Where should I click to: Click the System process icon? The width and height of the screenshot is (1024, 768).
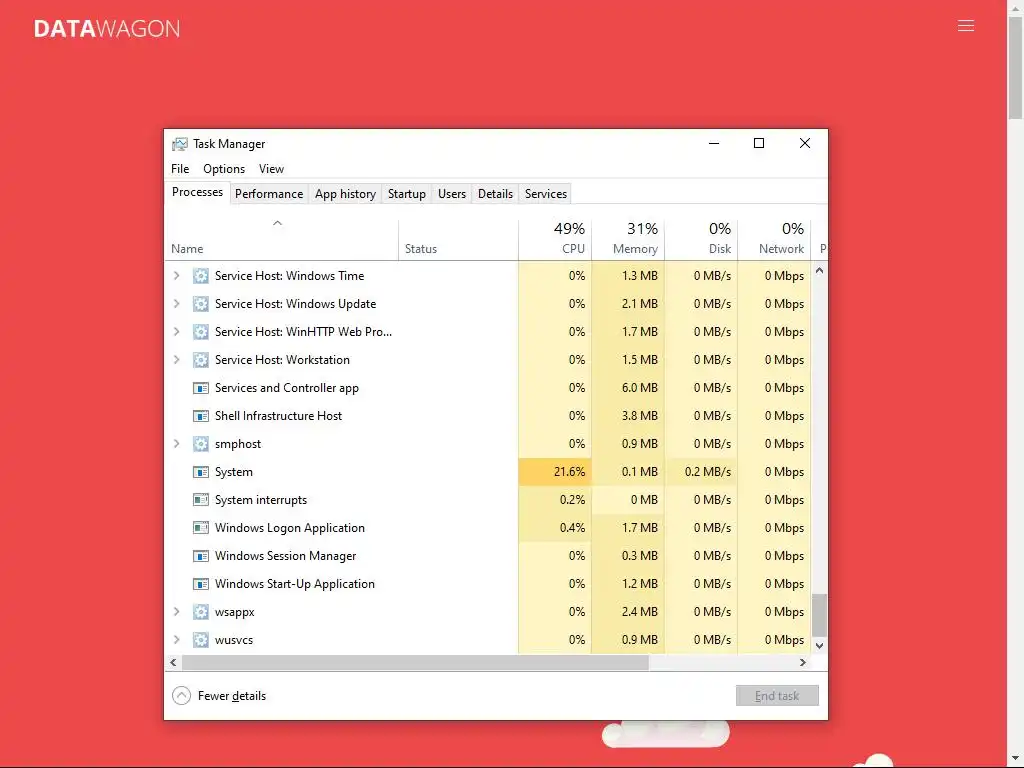[200, 472]
